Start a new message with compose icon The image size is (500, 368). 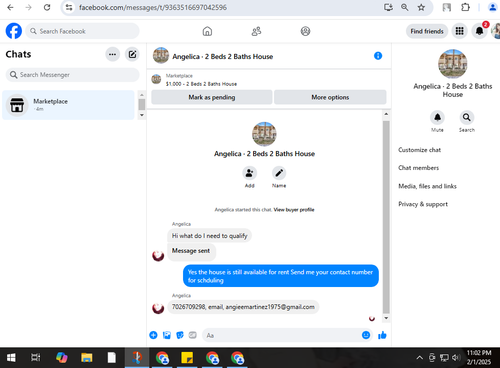[132, 54]
